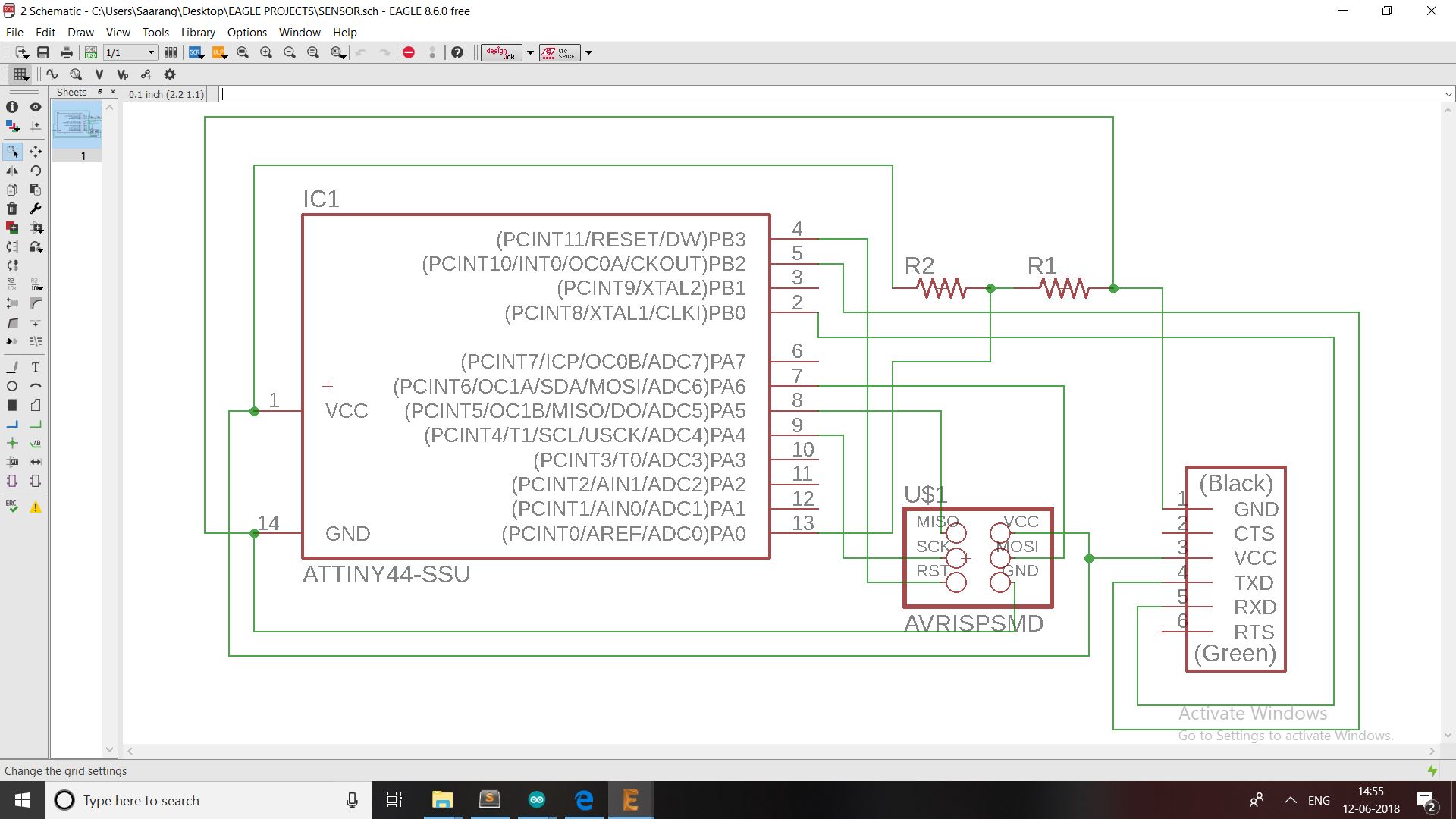Open the File menu

15,32
